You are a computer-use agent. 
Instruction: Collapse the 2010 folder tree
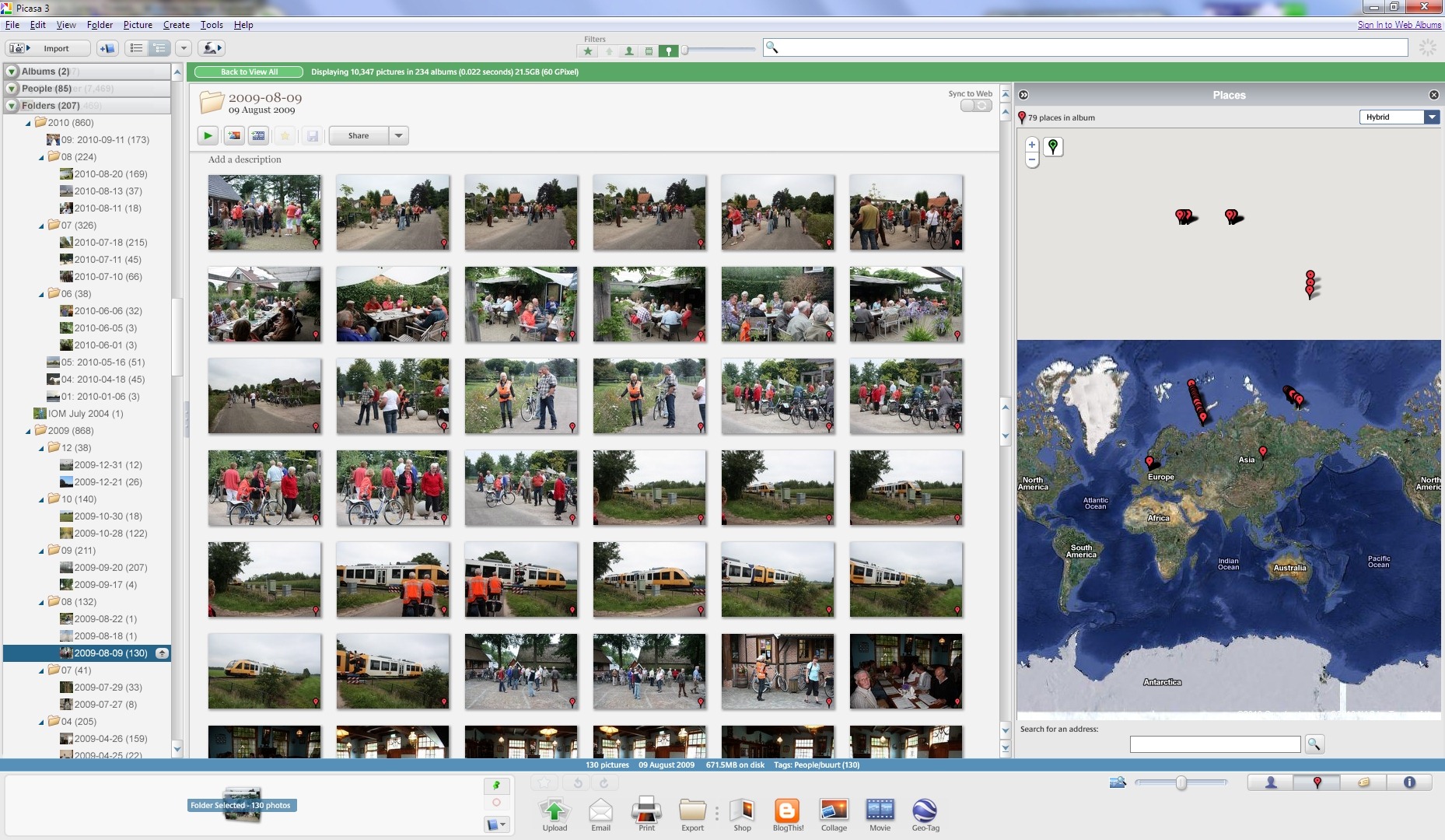[x=29, y=123]
